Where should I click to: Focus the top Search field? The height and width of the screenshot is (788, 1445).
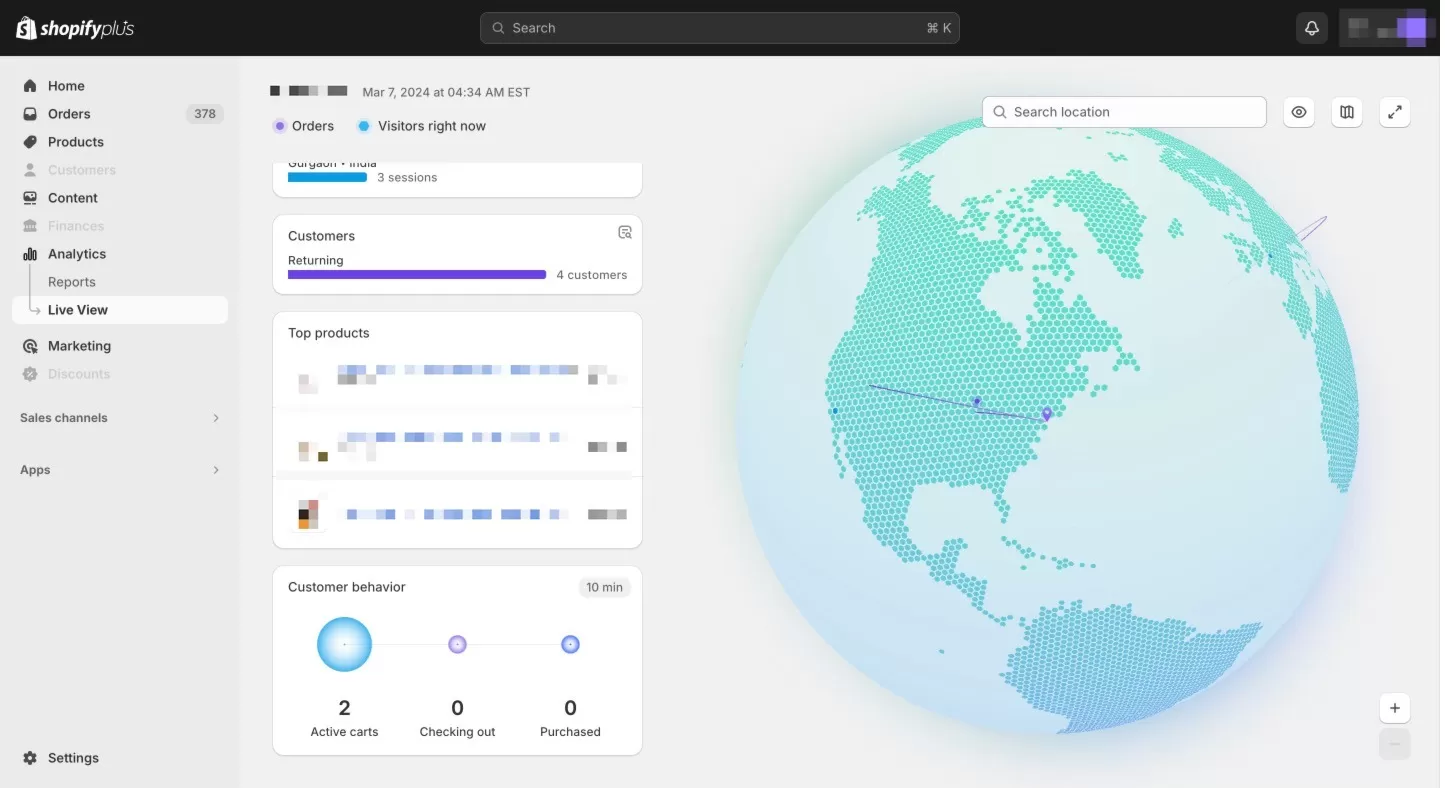click(x=720, y=28)
